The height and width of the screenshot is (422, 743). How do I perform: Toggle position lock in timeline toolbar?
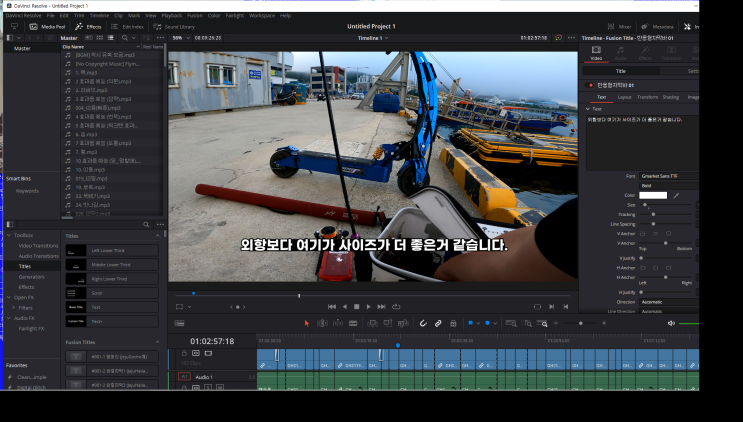click(x=453, y=323)
